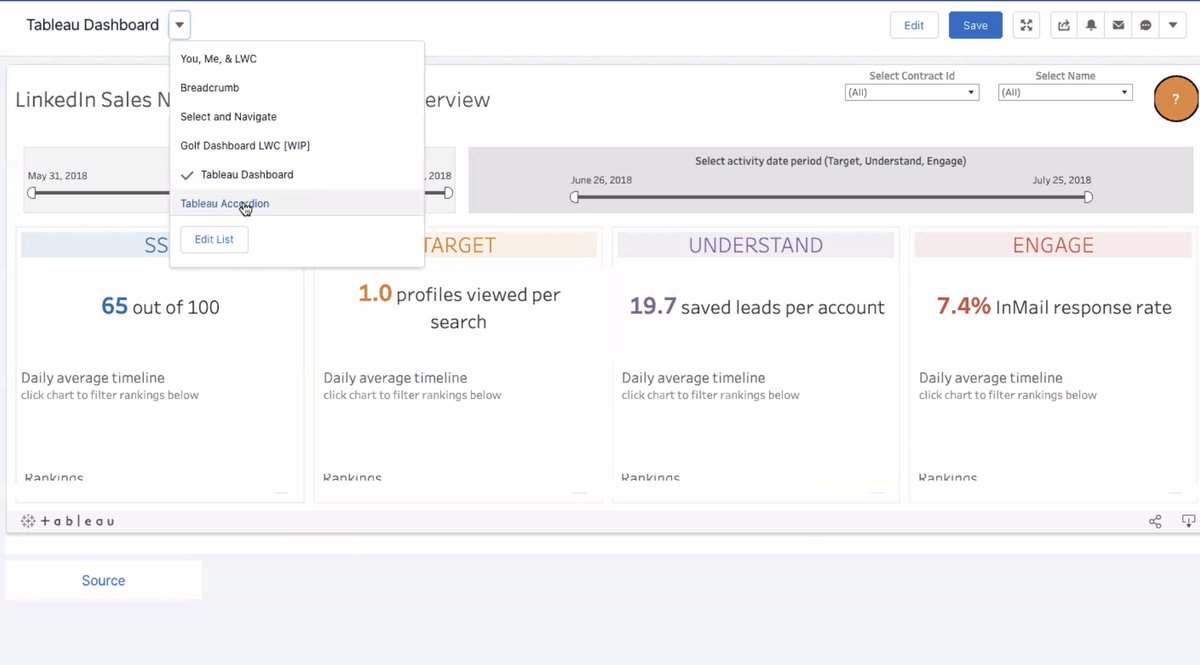Image resolution: width=1200 pixels, height=665 pixels.
Task: Select Tableau Accordion from the list
Action: tap(297, 204)
